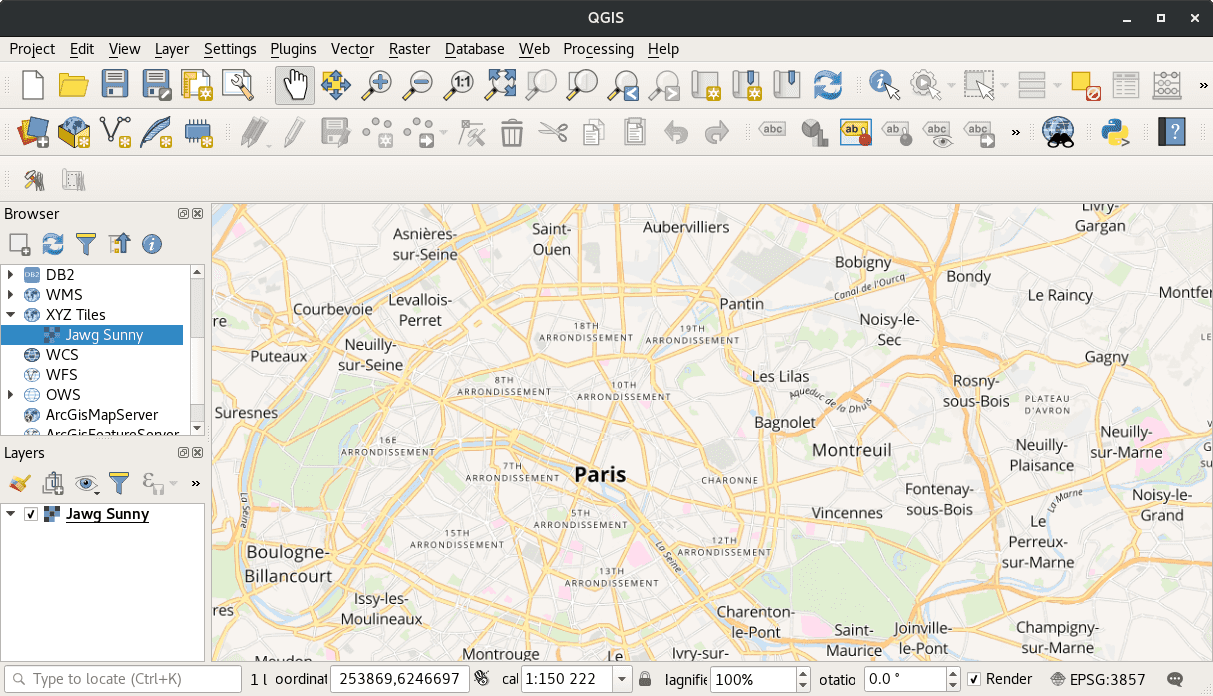Select the New Print Layout icon

pos(197,84)
